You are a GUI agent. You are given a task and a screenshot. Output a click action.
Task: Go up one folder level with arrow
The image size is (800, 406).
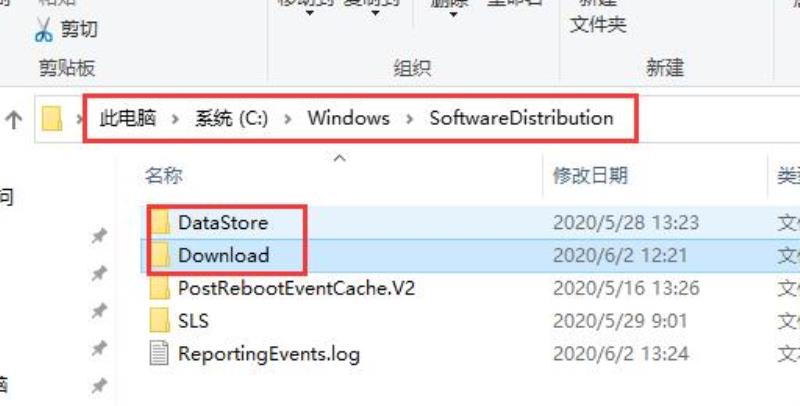point(14,119)
